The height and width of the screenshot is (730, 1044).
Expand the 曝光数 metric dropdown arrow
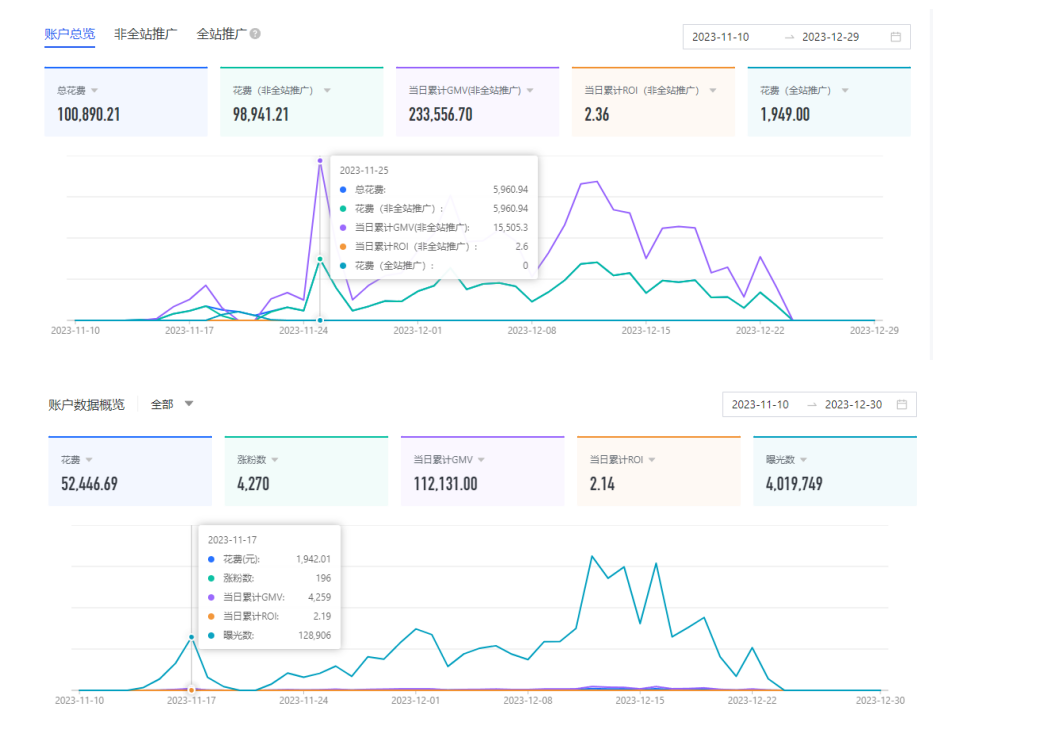point(804,460)
